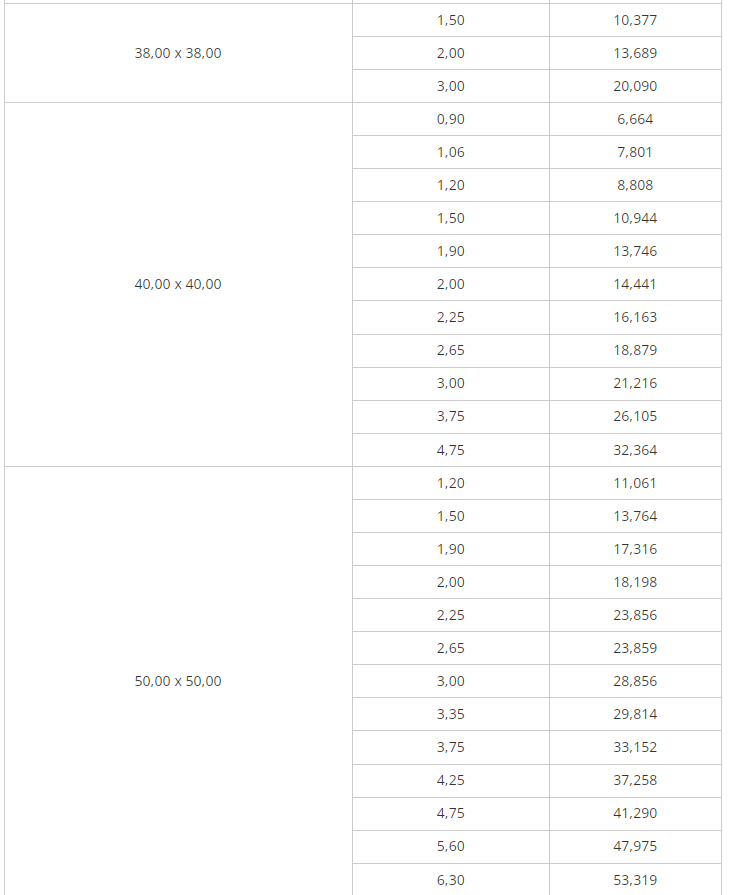Select the weight value 11,061
The height and width of the screenshot is (895, 730).
click(x=635, y=483)
